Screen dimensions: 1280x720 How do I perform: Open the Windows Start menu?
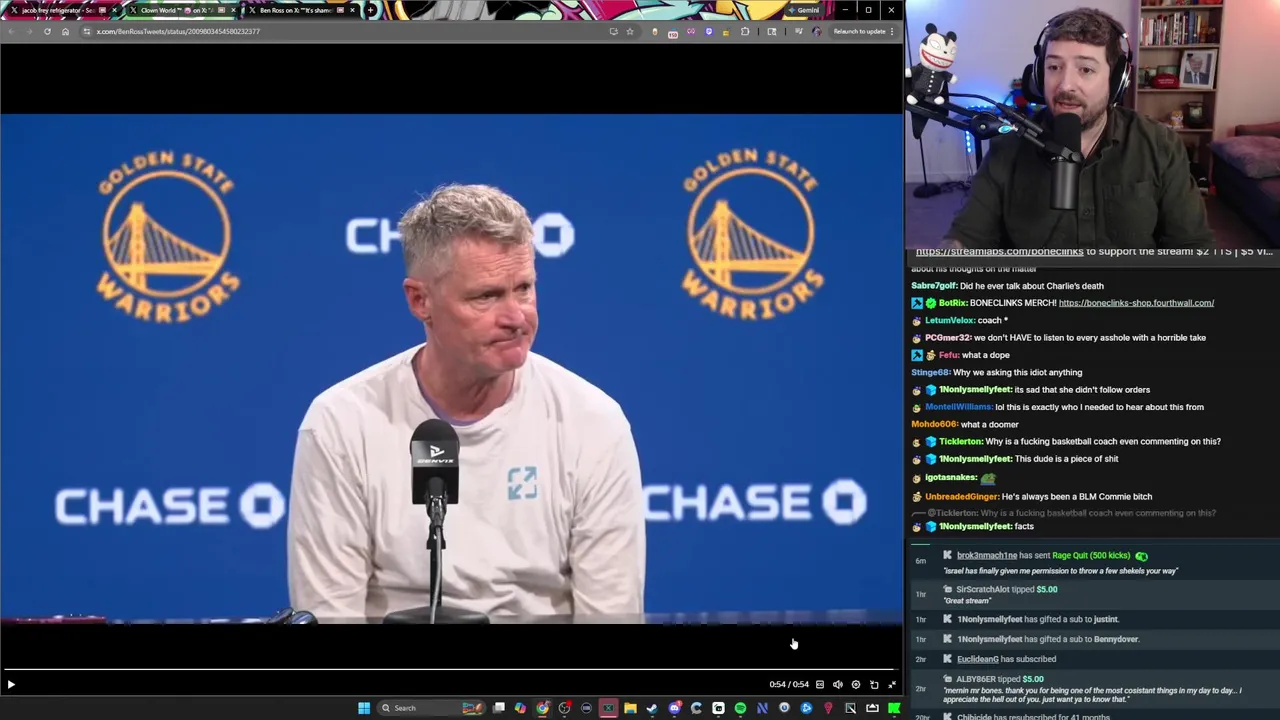[x=364, y=708]
